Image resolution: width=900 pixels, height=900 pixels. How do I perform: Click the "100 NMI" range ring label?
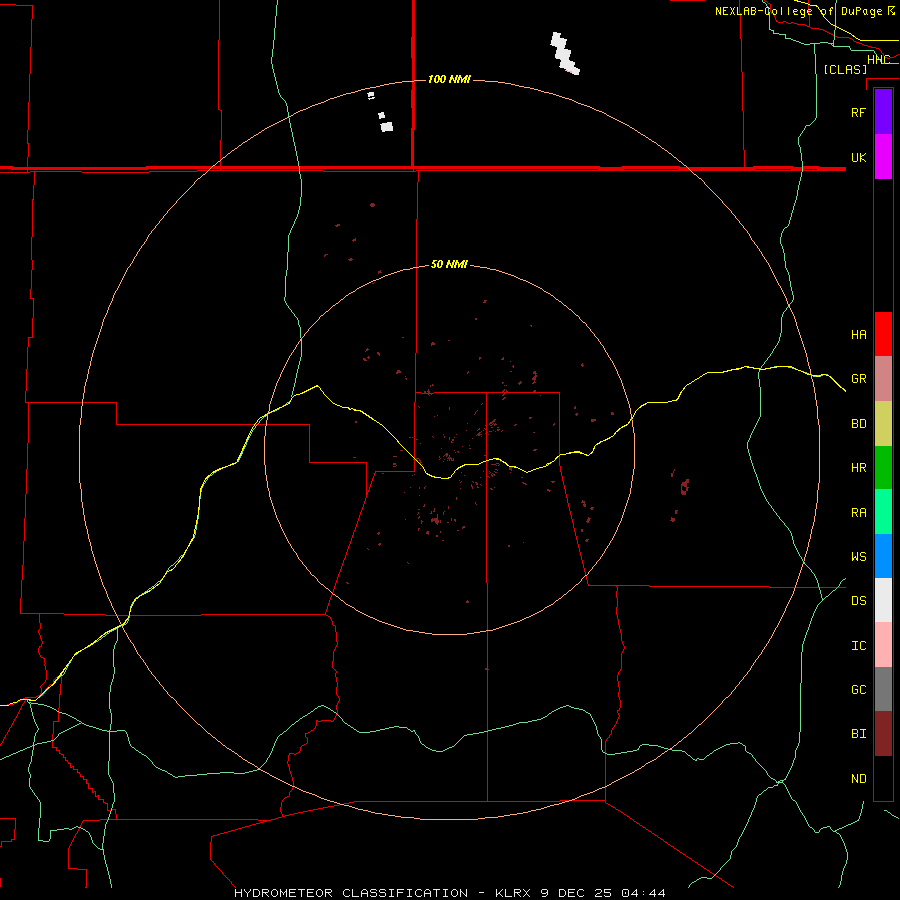click(449, 79)
